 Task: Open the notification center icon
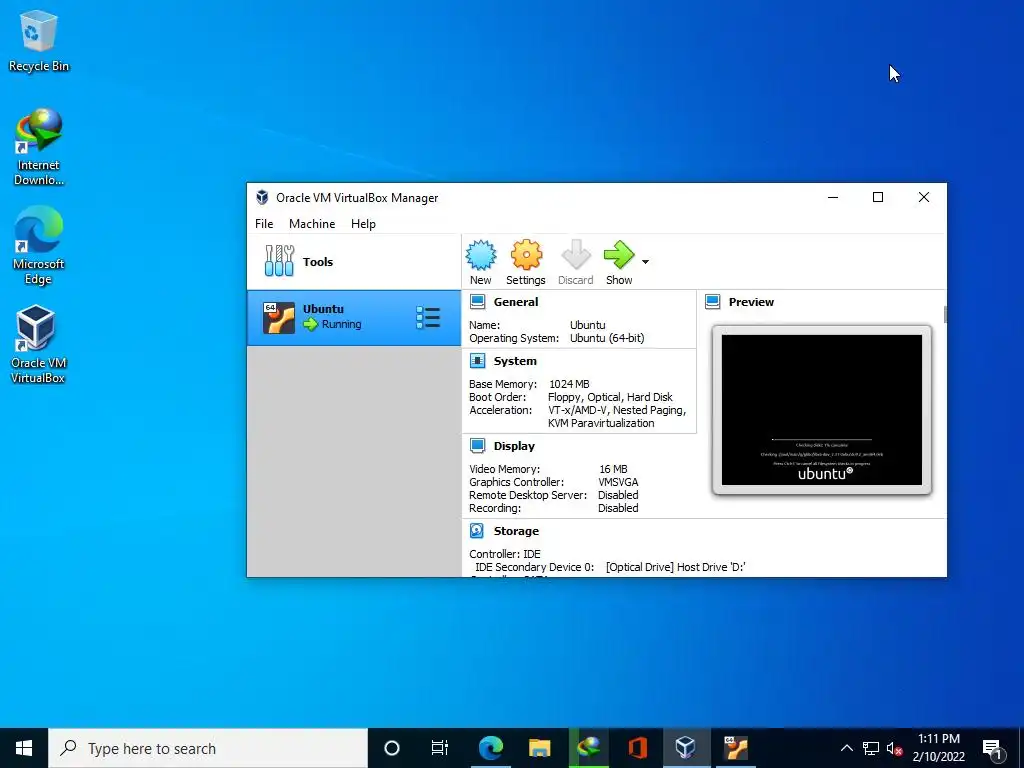992,748
